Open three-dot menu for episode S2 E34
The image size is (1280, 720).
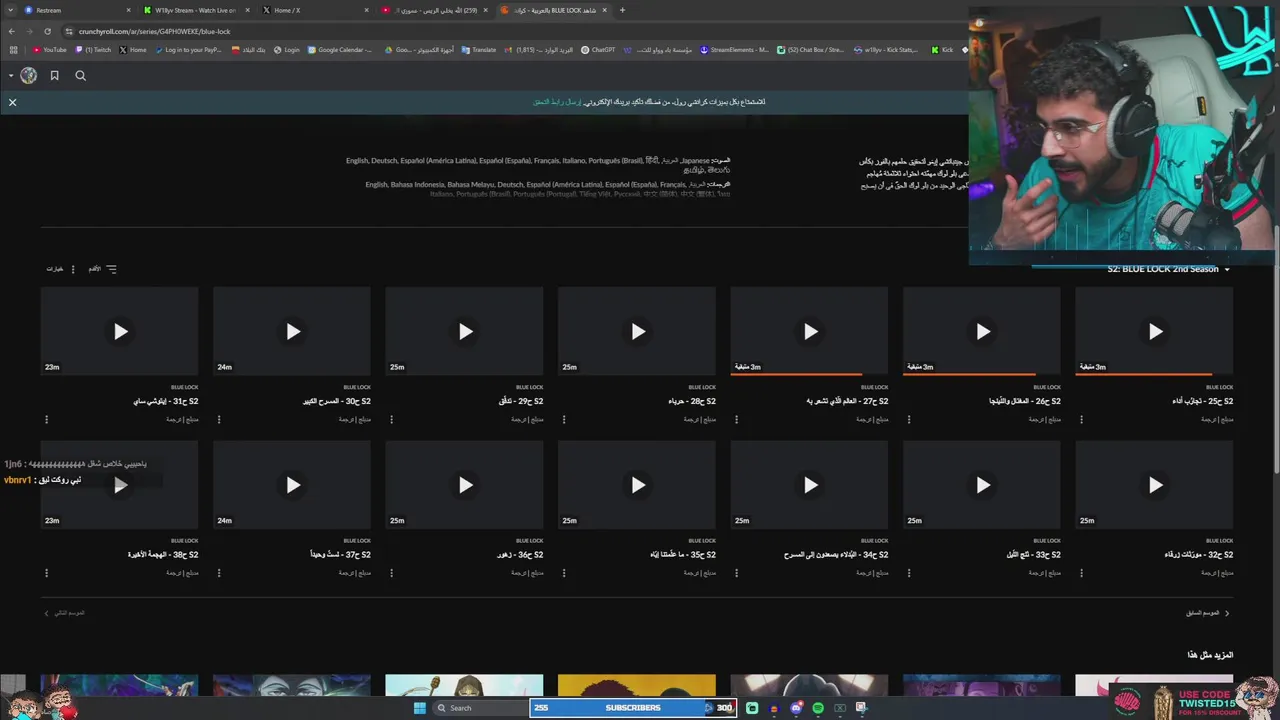click(x=736, y=573)
